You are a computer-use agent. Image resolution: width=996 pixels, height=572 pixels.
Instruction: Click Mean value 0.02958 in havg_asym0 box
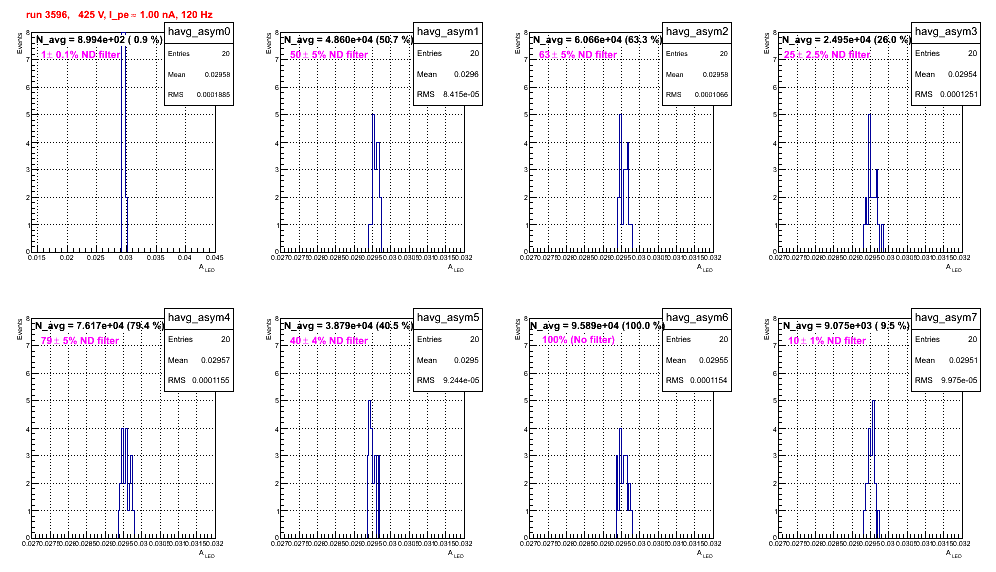pyautogui.click(x=217, y=74)
